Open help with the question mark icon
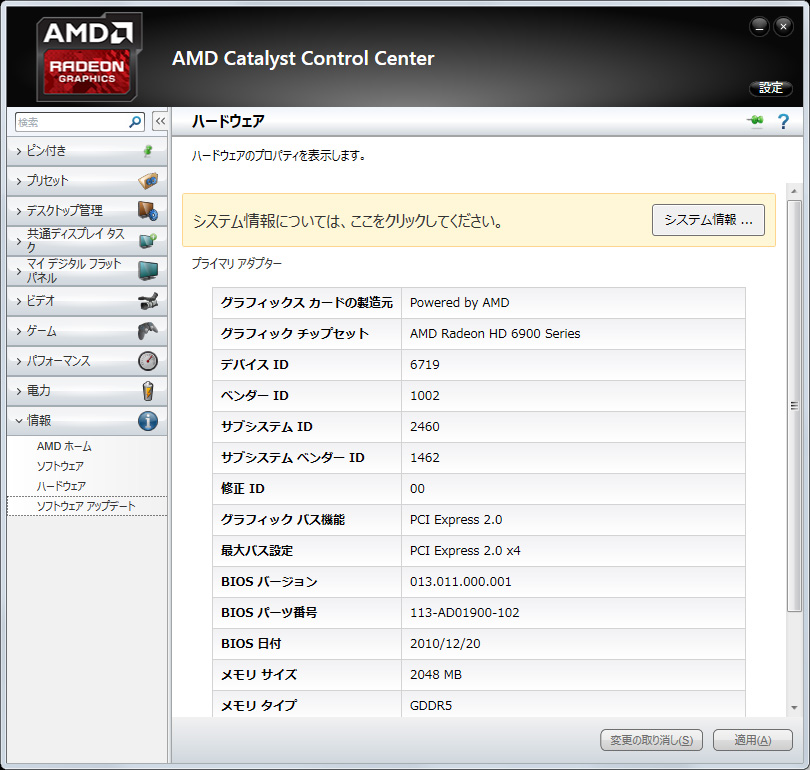 783,121
